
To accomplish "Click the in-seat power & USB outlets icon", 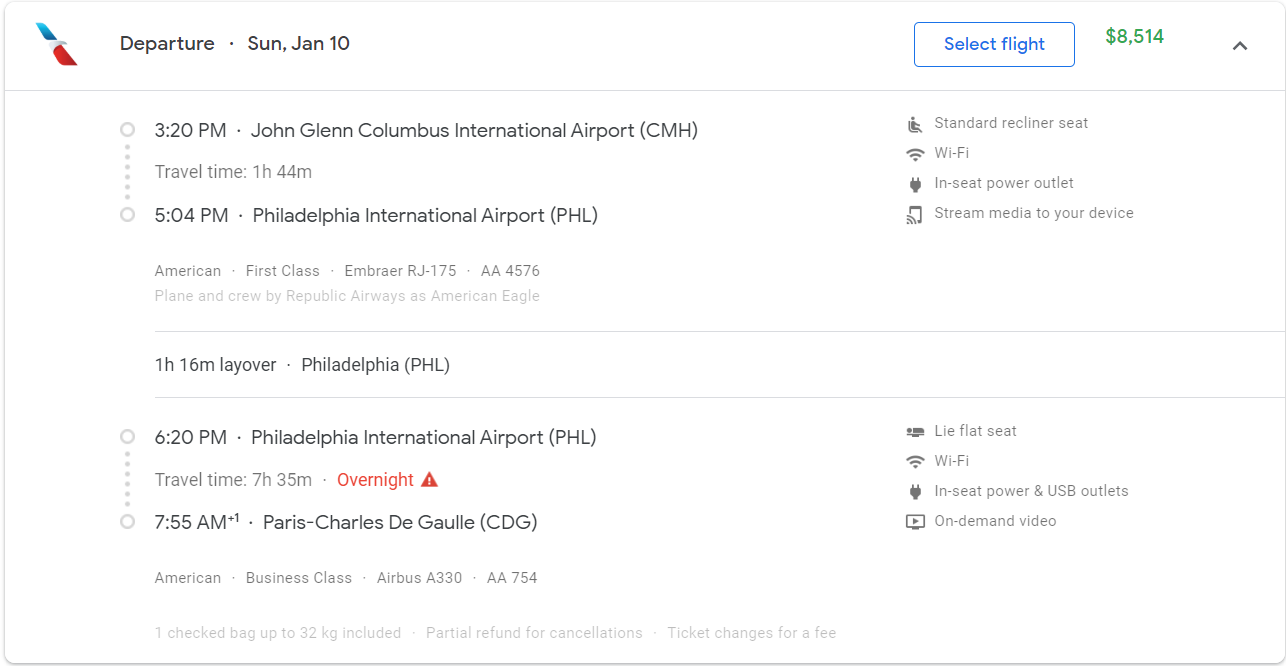I will pos(914,492).
